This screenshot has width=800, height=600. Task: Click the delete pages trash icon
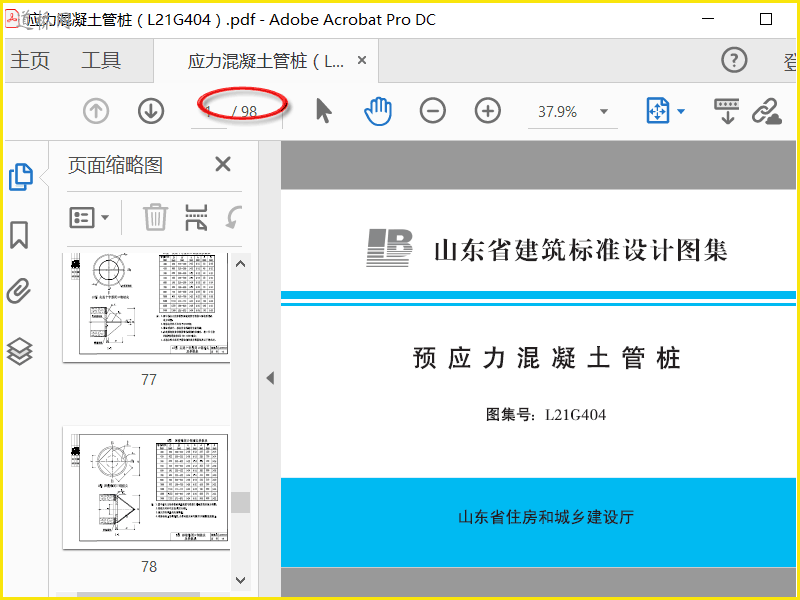(155, 217)
